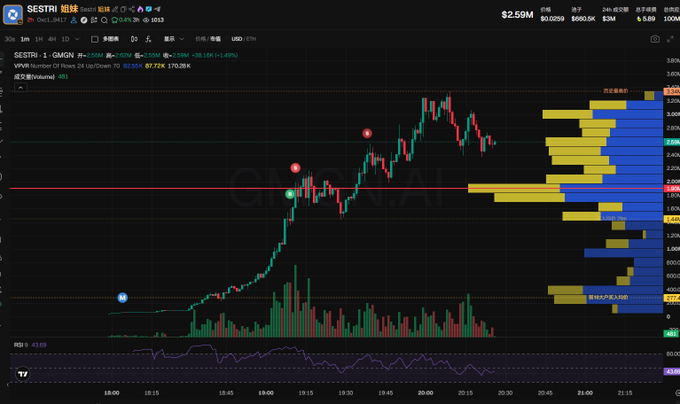The width and height of the screenshot is (680, 404).
Task: Click the SESTRI token logo avatar
Action: tap(13, 14)
